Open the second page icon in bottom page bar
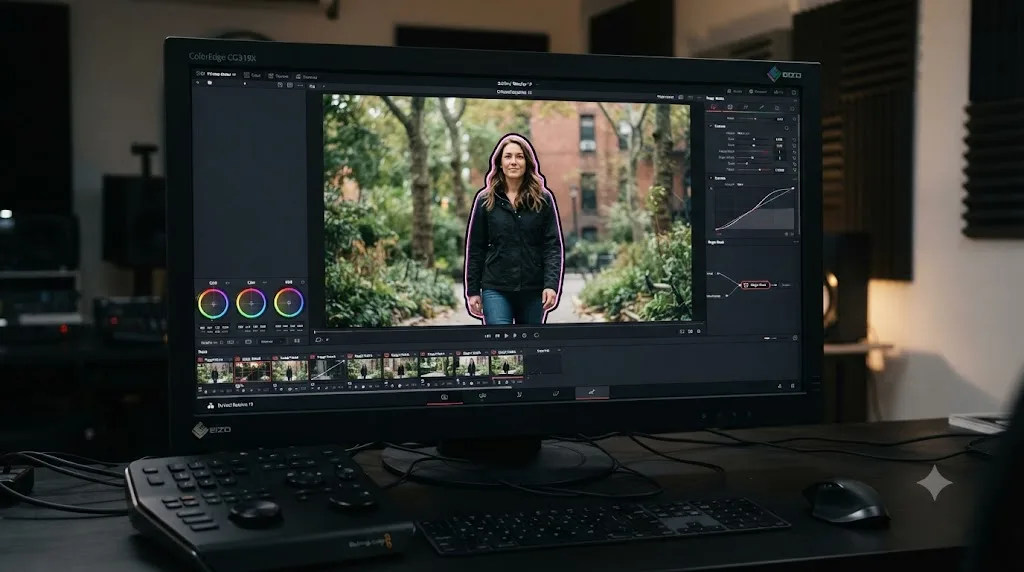 tap(483, 396)
